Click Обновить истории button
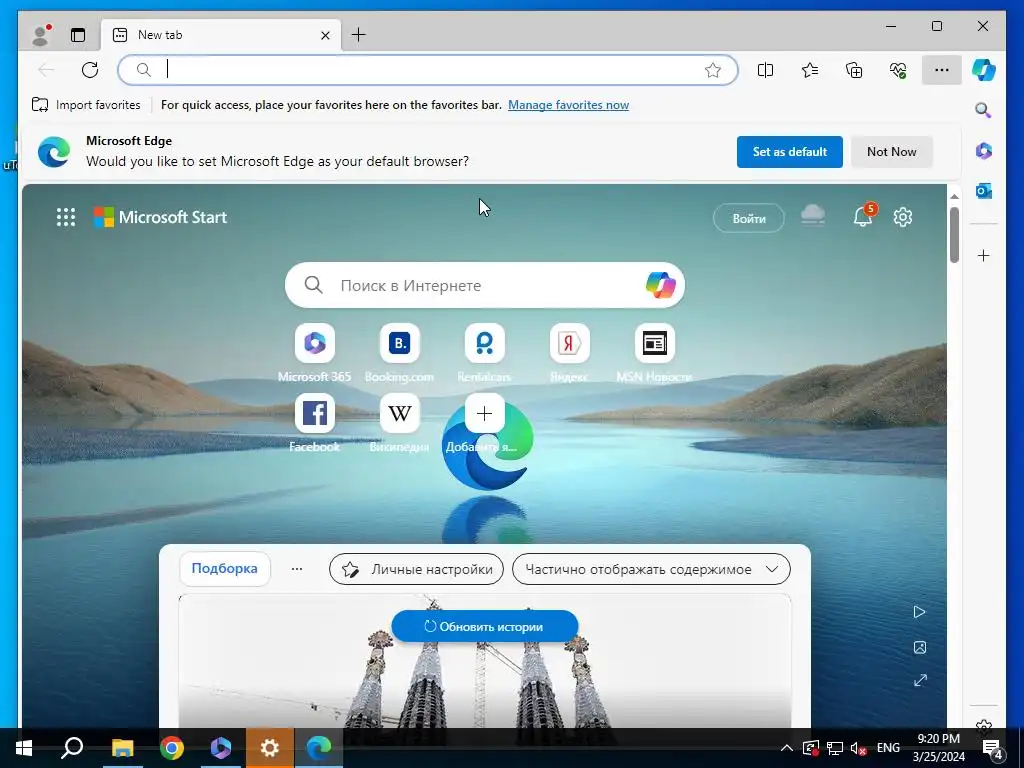1024x768 pixels. (485, 626)
